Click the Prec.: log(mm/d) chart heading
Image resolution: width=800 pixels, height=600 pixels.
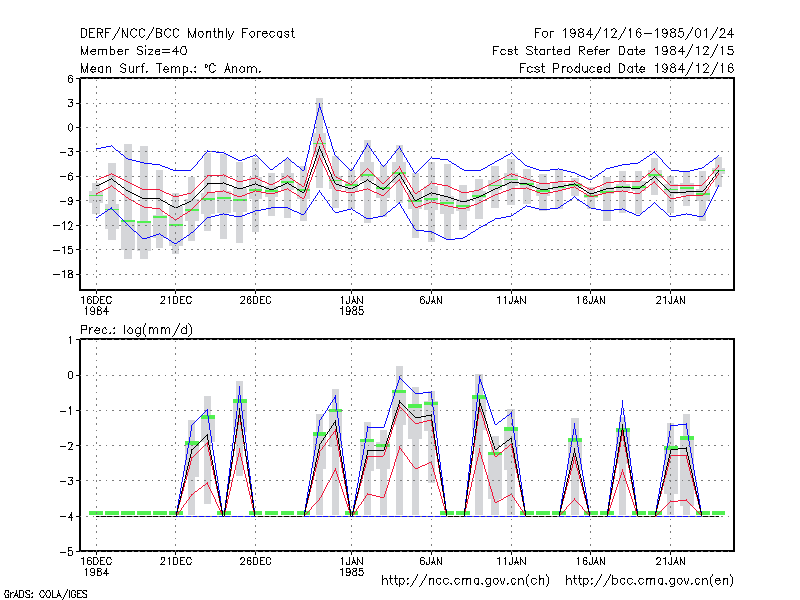[136, 330]
